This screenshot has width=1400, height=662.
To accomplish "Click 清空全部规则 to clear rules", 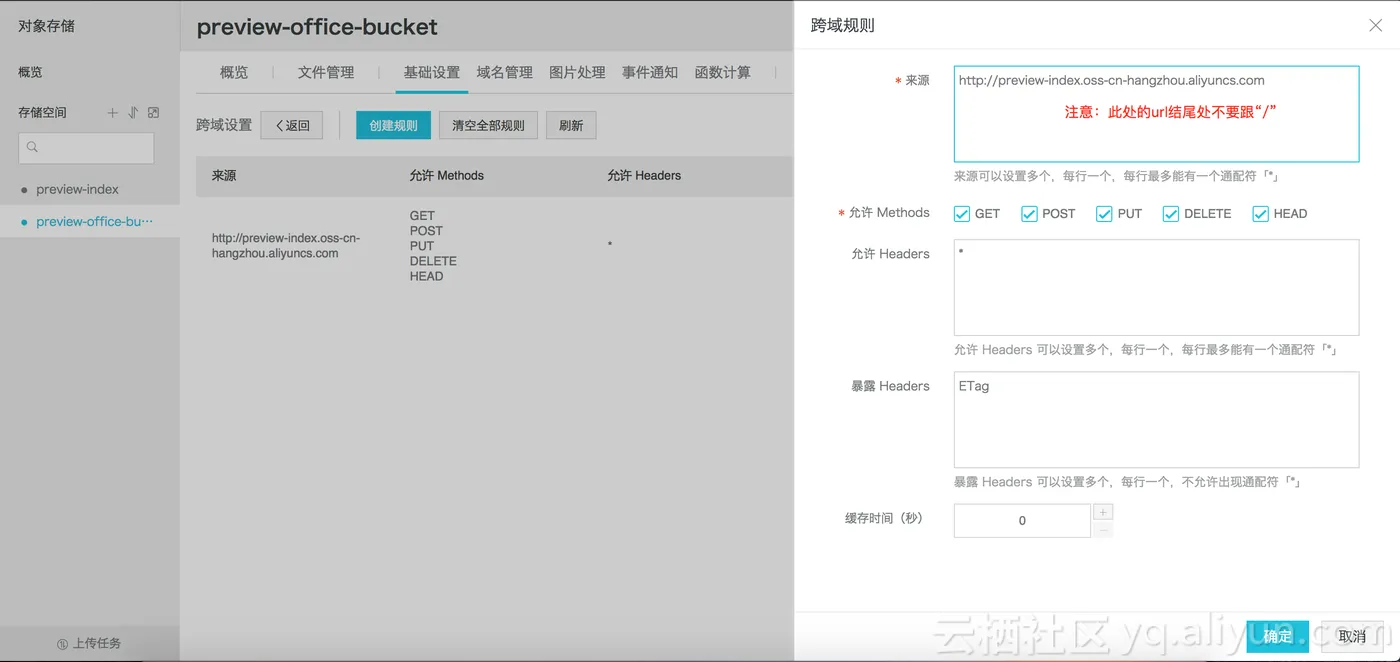I will tap(489, 125).
